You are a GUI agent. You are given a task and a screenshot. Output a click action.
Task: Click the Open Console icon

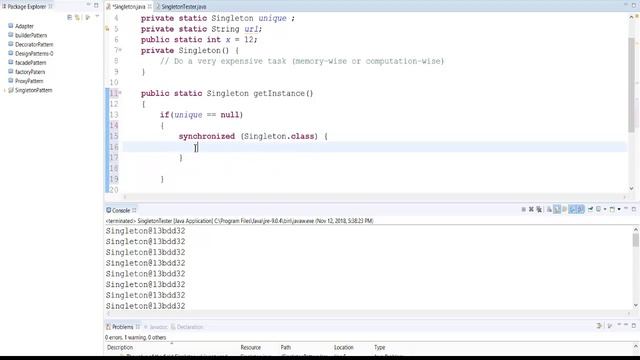[x=612, y=209]
